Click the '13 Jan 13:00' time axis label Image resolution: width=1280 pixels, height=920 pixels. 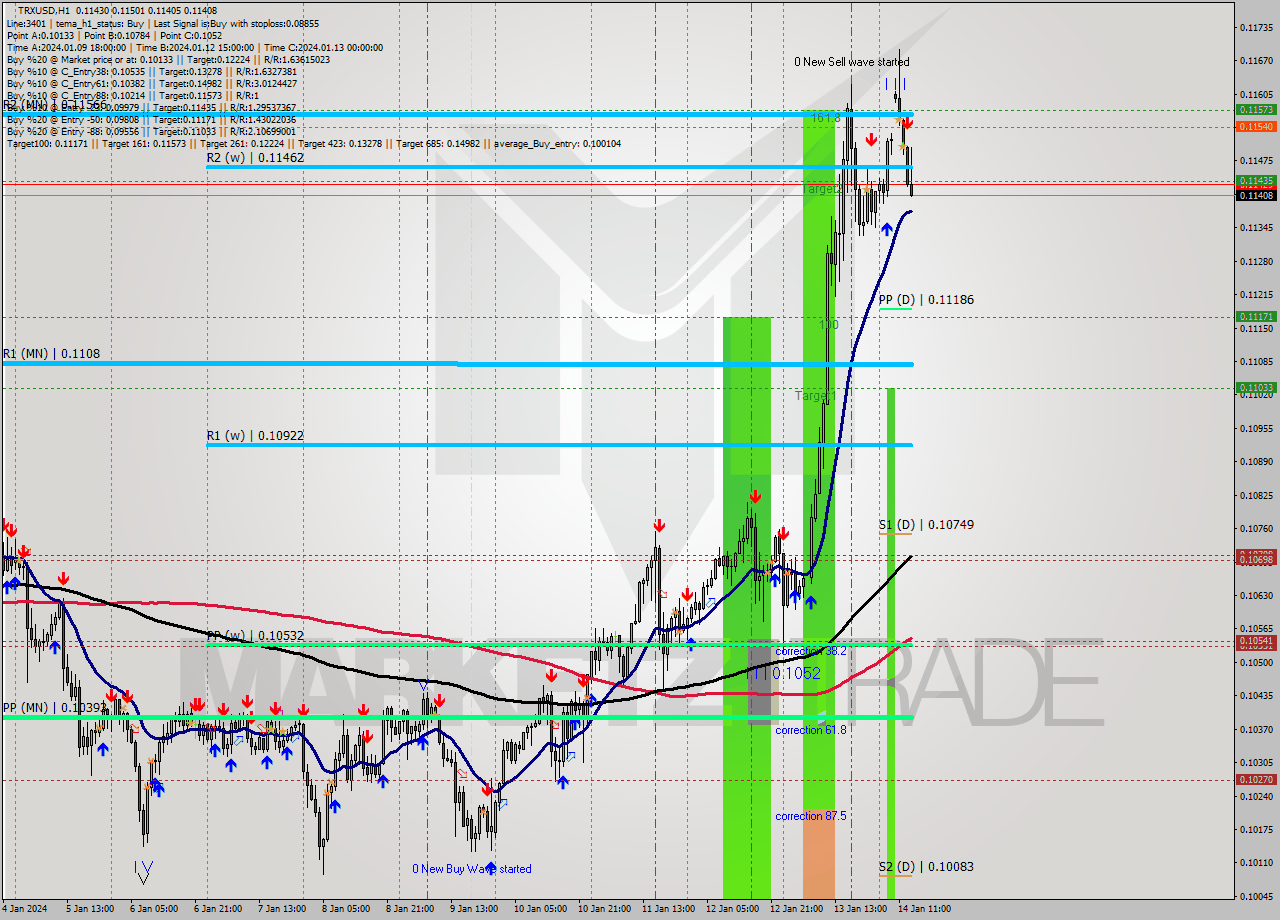click(860, 909)
